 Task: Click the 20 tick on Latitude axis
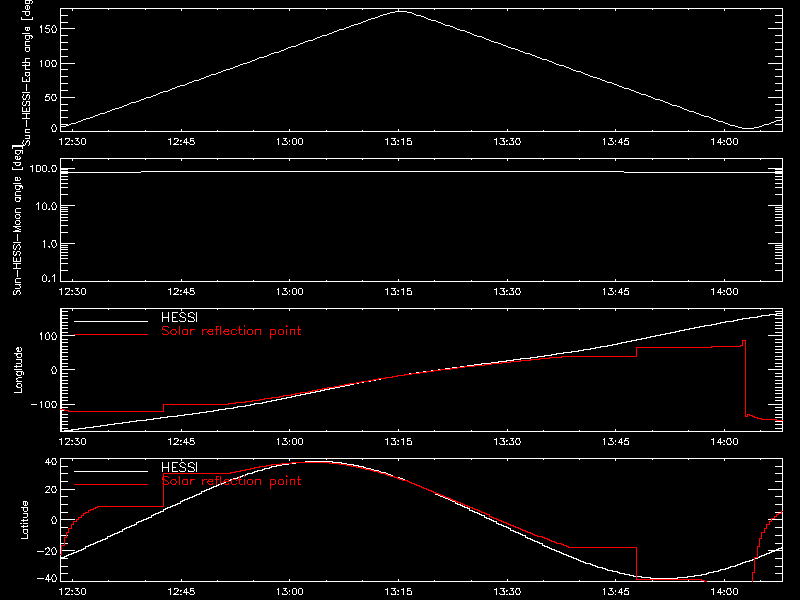click(52, 489)
